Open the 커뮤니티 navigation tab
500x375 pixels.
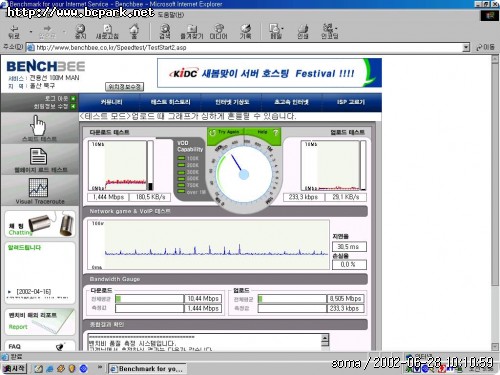[111, 102]
